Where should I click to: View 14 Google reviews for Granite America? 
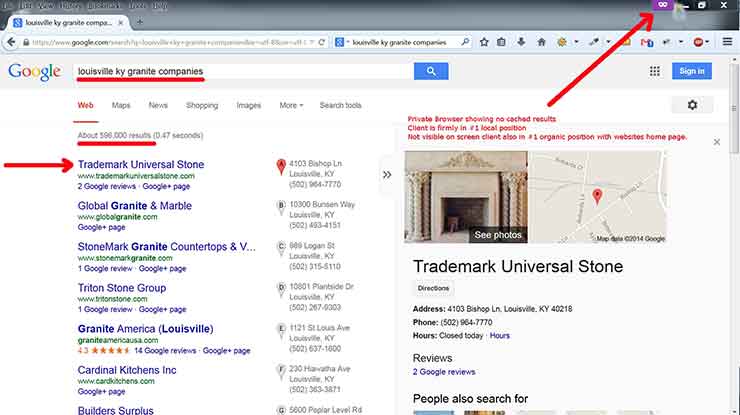[165, 351]
